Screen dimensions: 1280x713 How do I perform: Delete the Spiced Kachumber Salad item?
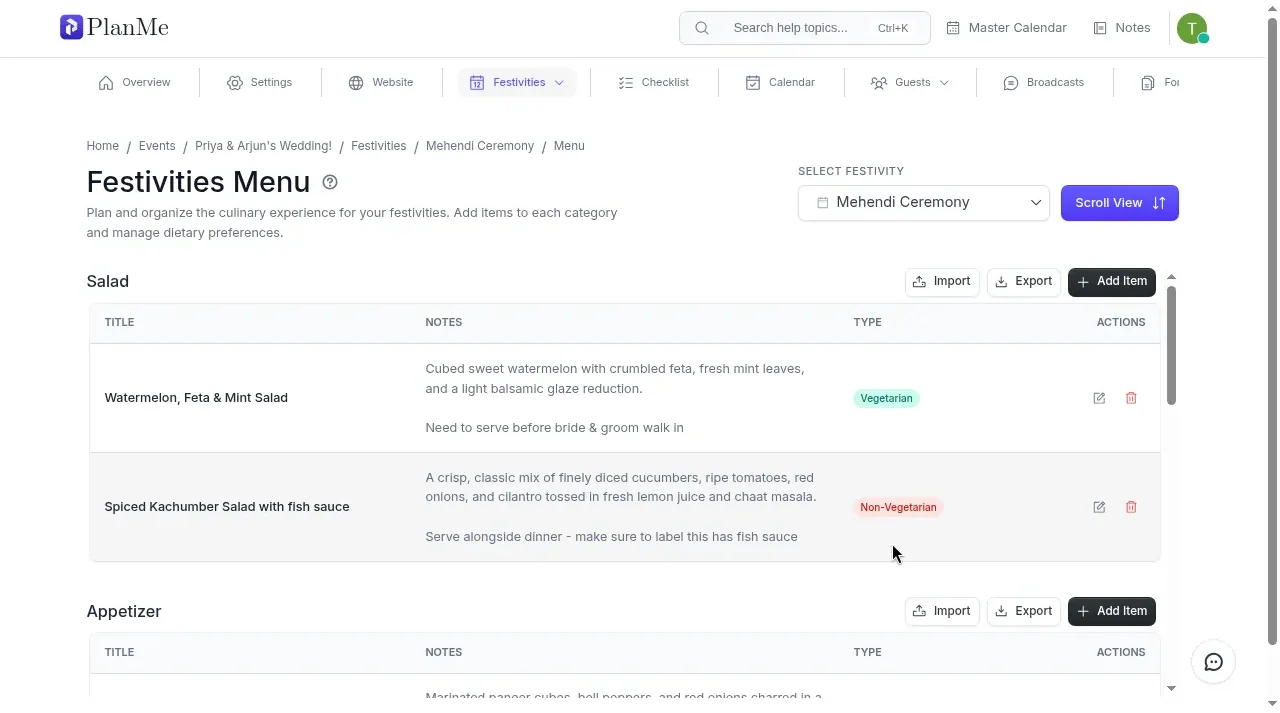[1131, 507]
